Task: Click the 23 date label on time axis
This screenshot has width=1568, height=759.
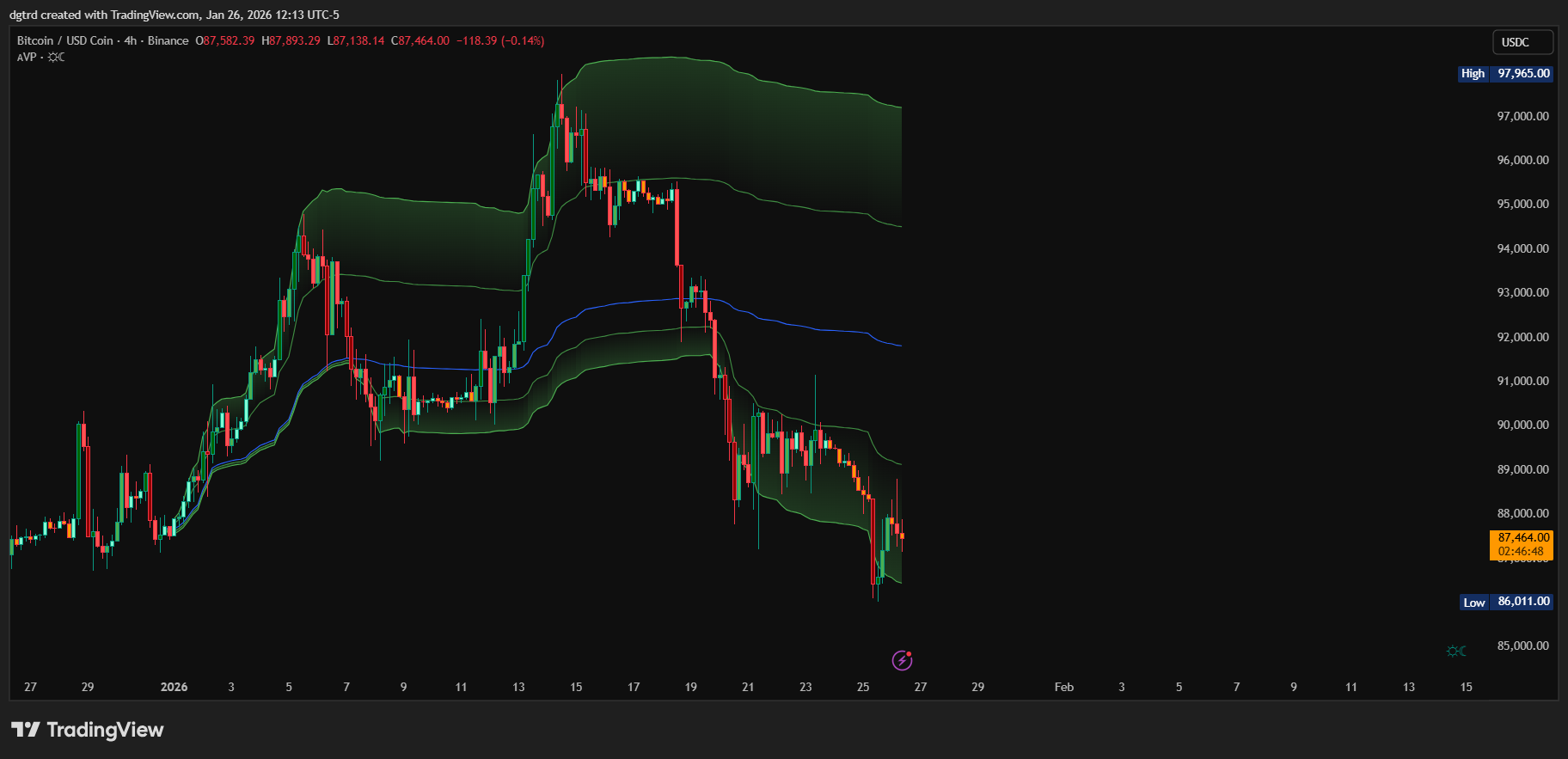Action: [805, 687]
